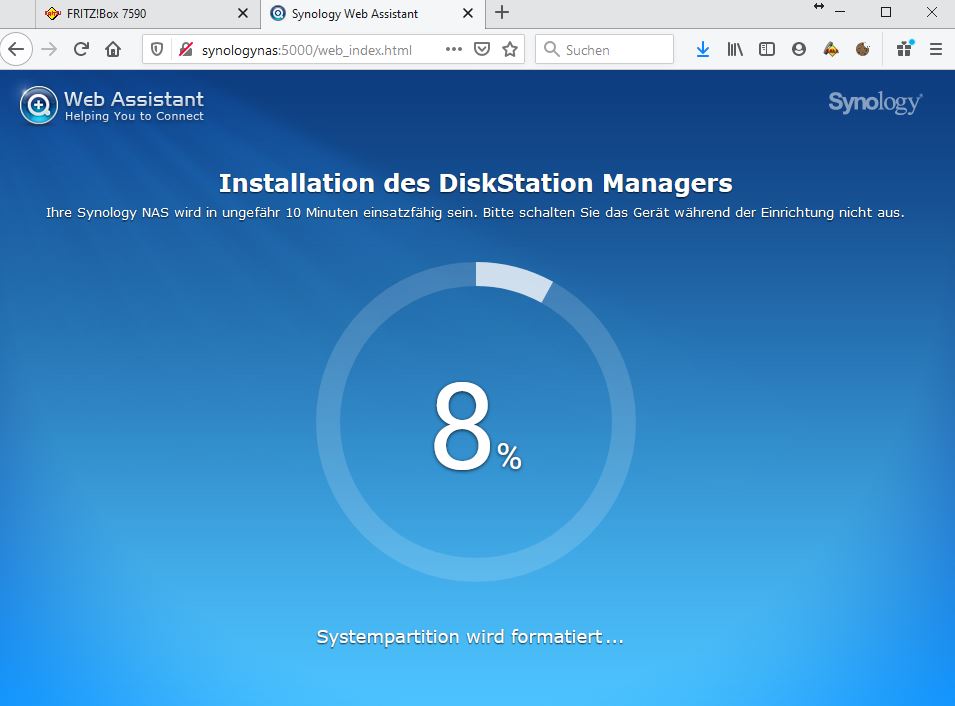
Task: Open the downloads panel
Action: pos(703,49)
